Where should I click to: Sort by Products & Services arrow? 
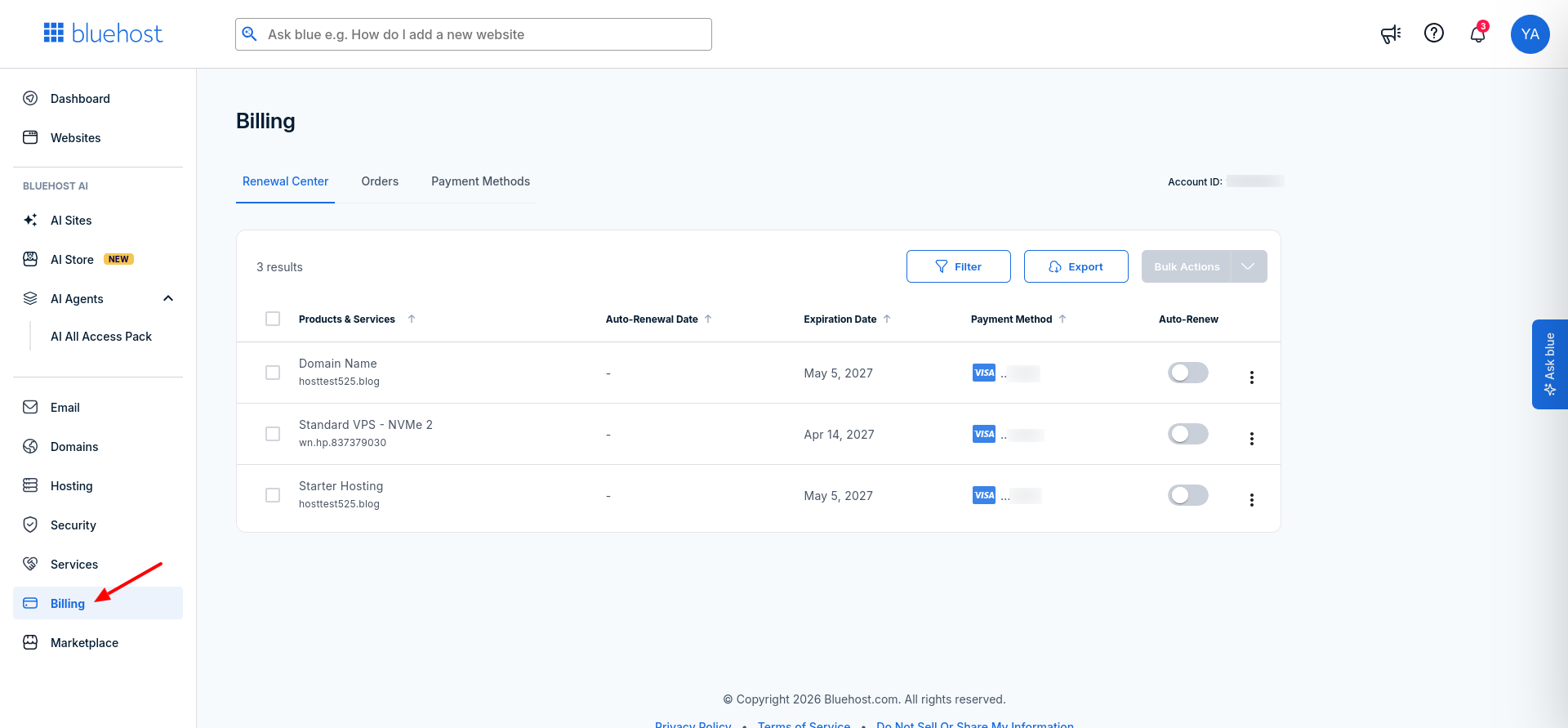pos(412,319)
